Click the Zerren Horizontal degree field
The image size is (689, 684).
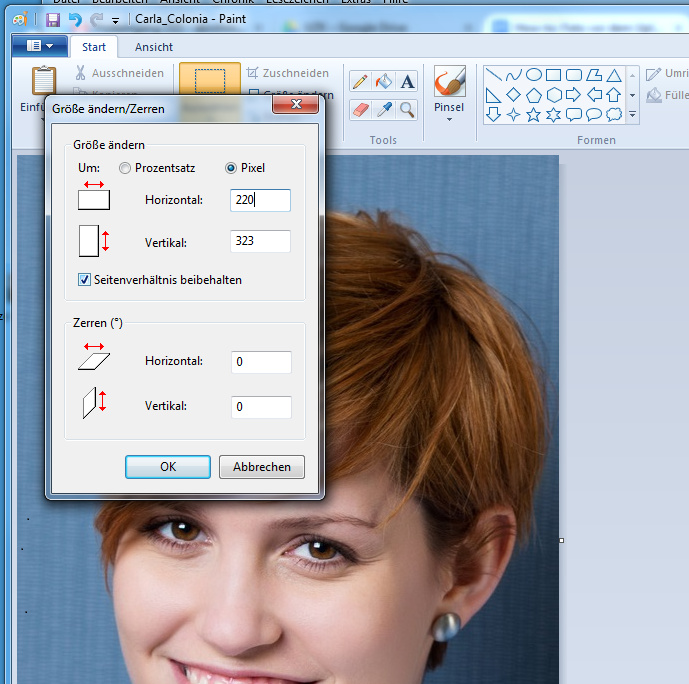pyautogui.click(x=261, y=362)
